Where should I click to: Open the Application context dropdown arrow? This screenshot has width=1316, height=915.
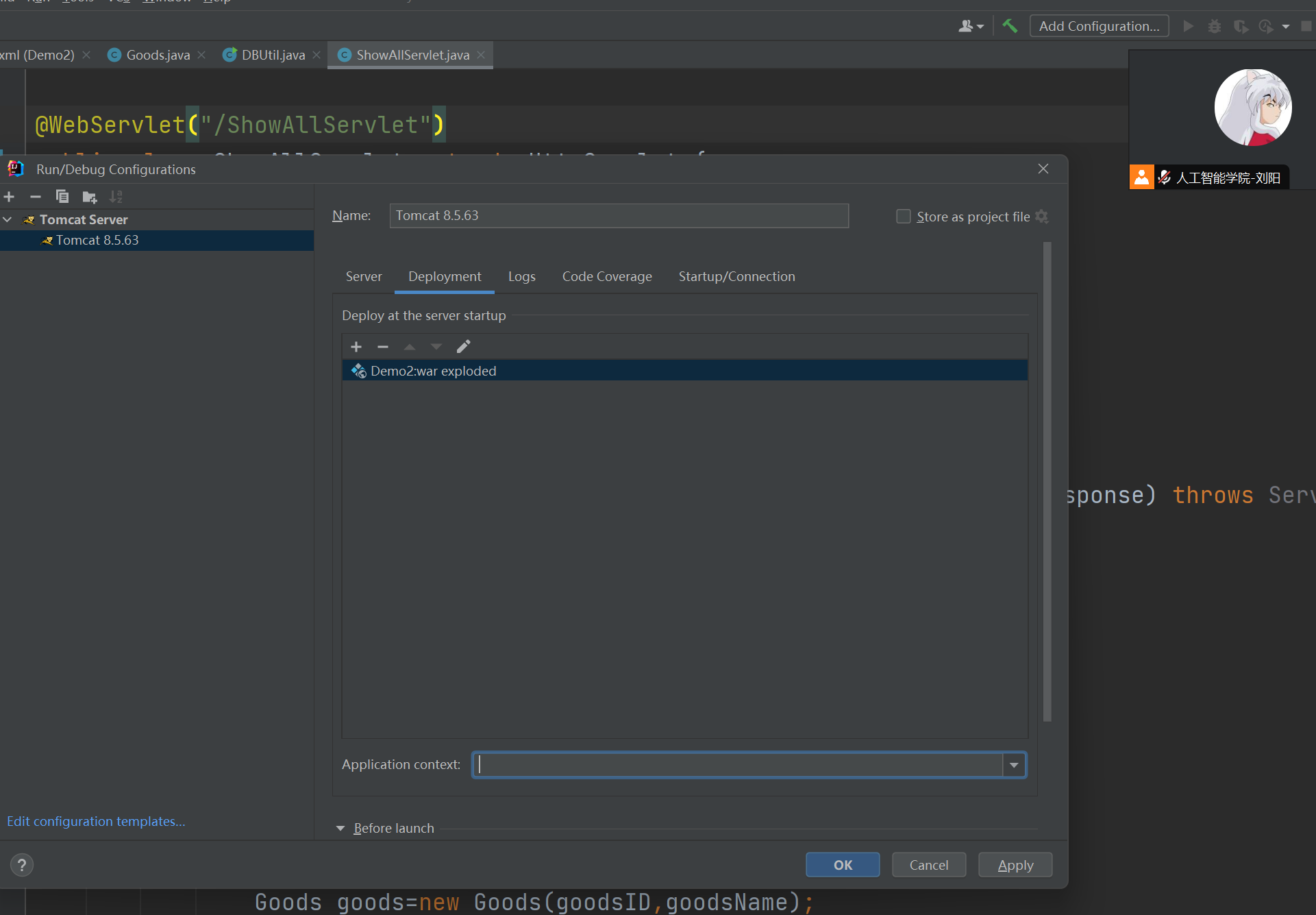1014,765
